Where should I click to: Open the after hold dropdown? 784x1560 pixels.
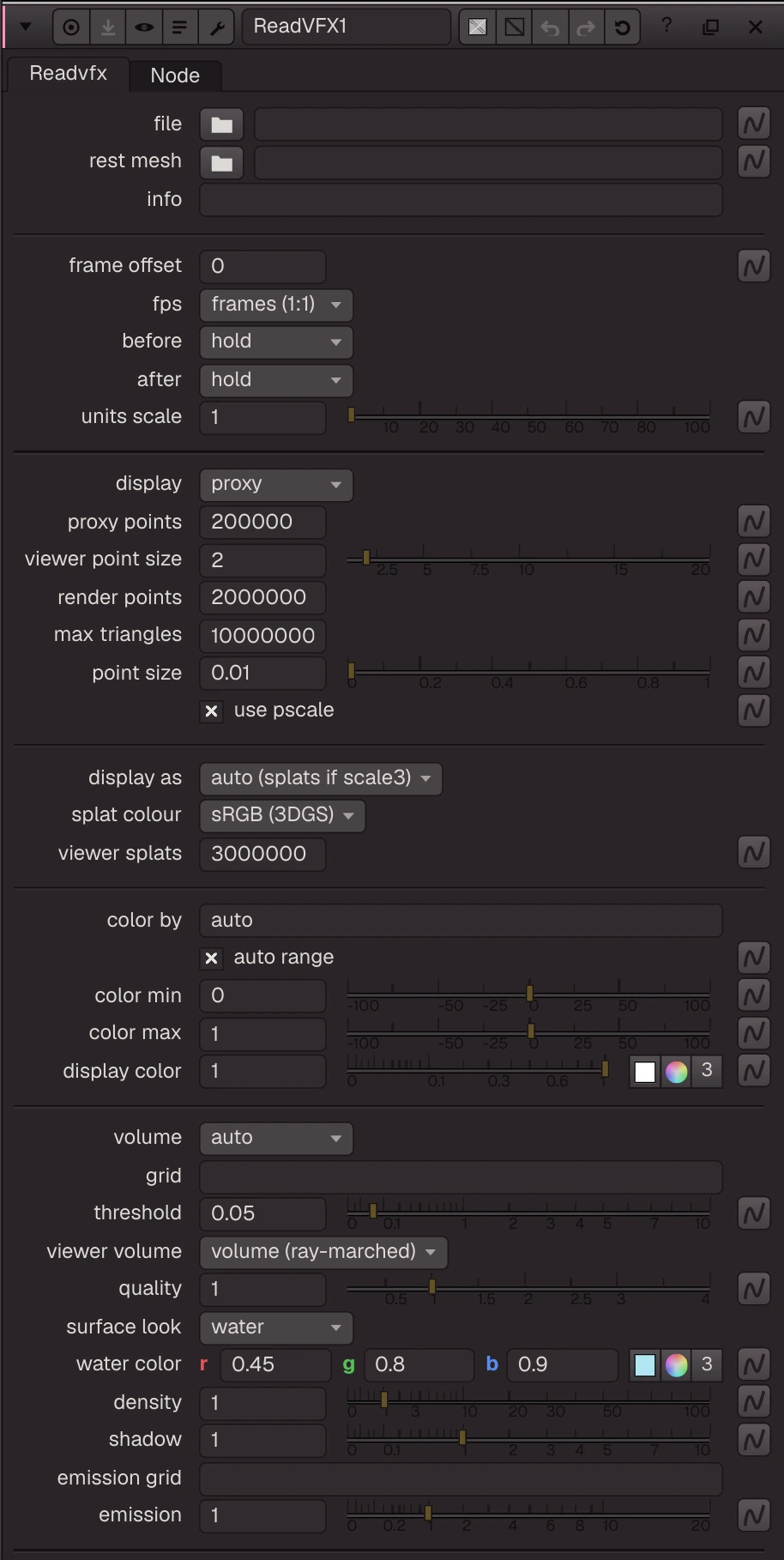click(276, 379)
